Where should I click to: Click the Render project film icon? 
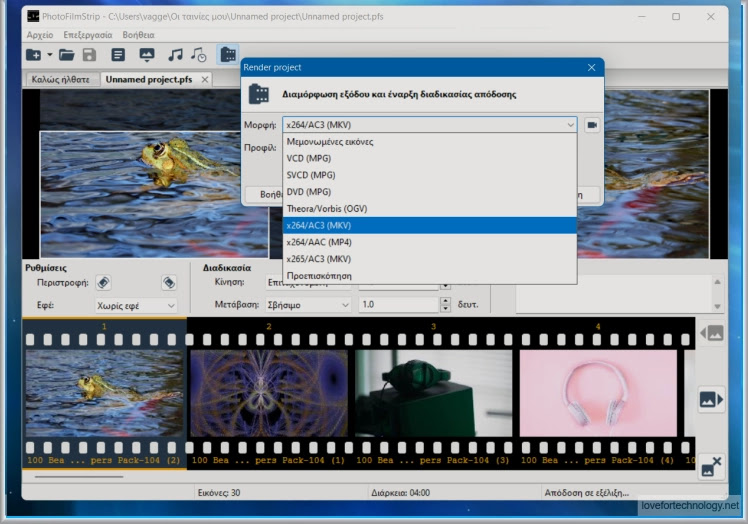259,94
